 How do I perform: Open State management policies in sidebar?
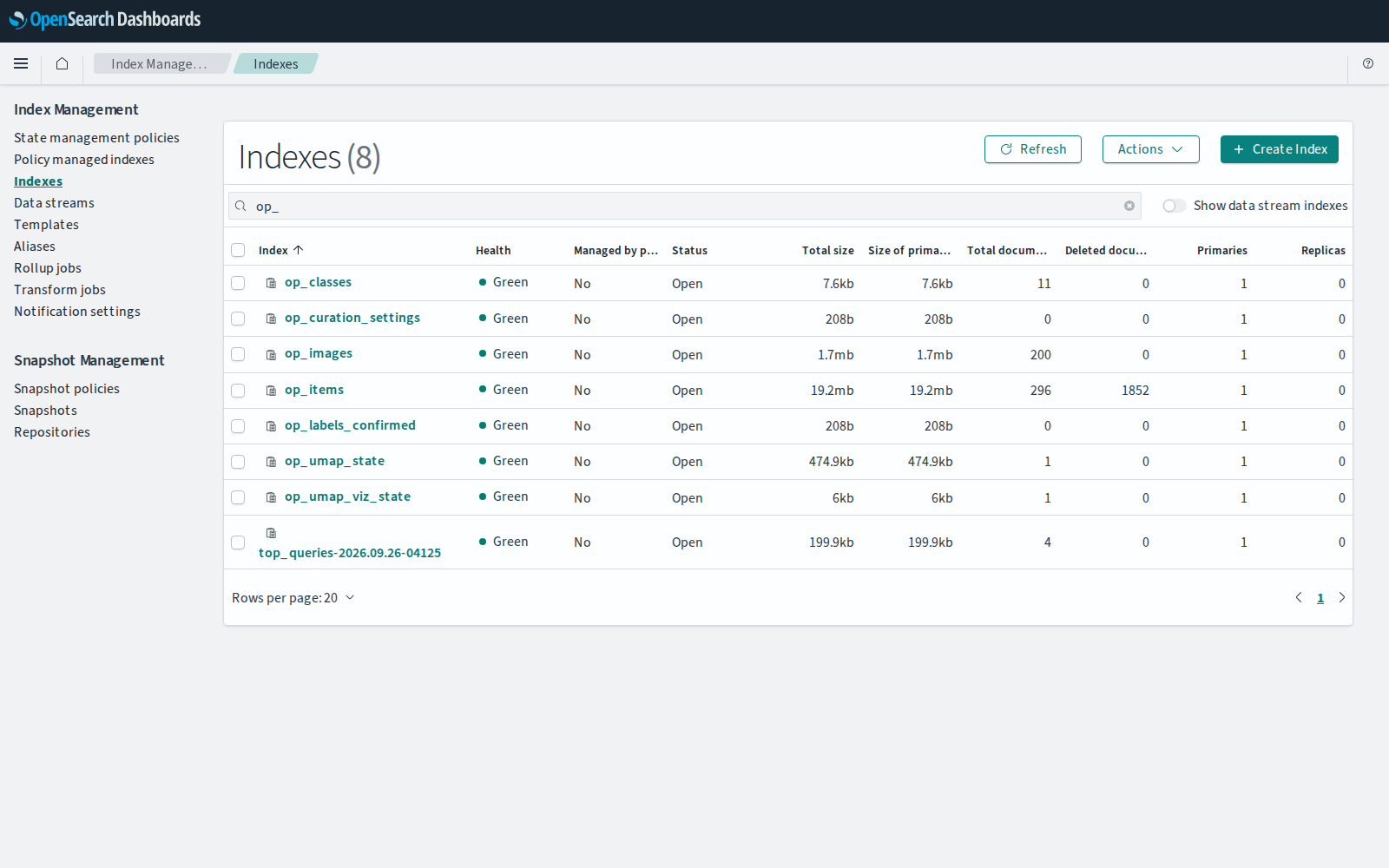(96, 138)
